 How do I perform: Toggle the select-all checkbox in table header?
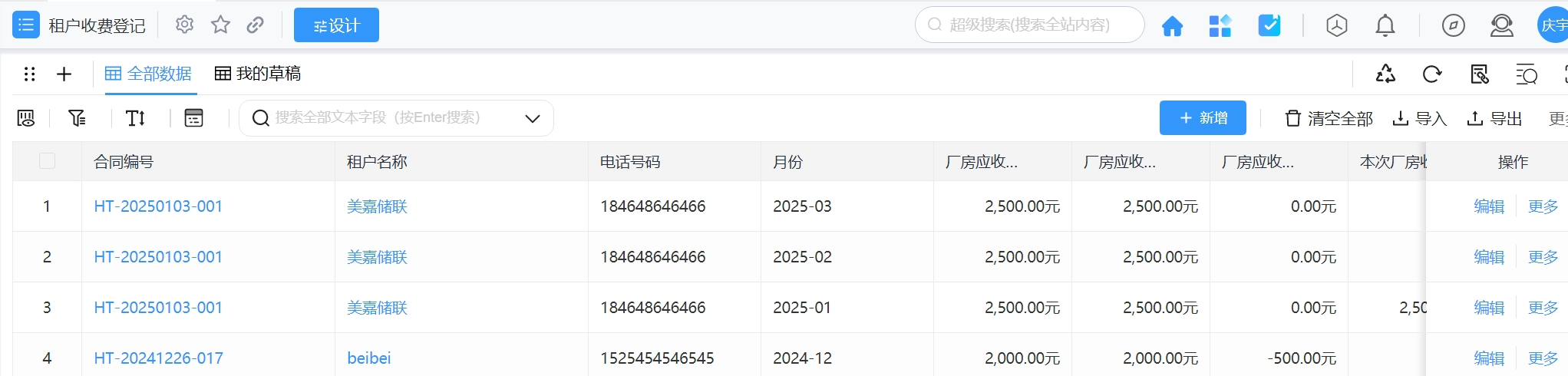[47, 161]
